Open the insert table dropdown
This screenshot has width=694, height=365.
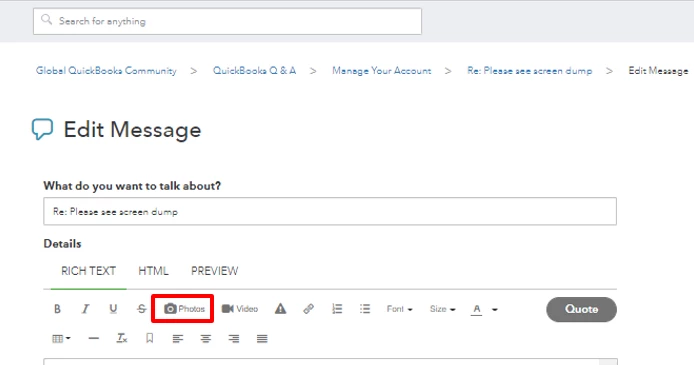click(x=61, y=338)
